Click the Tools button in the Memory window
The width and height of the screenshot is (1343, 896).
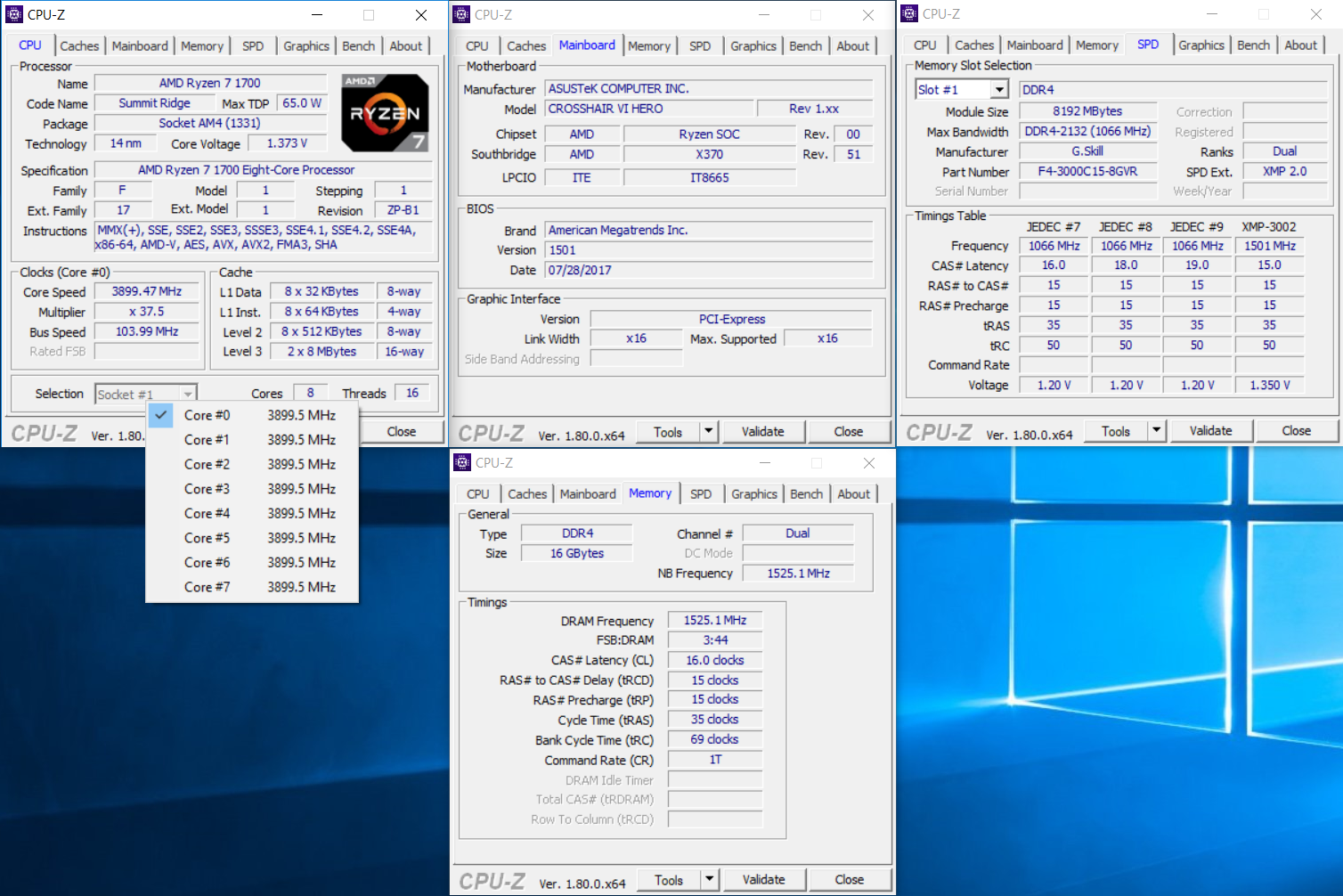[x=669, y=880]
